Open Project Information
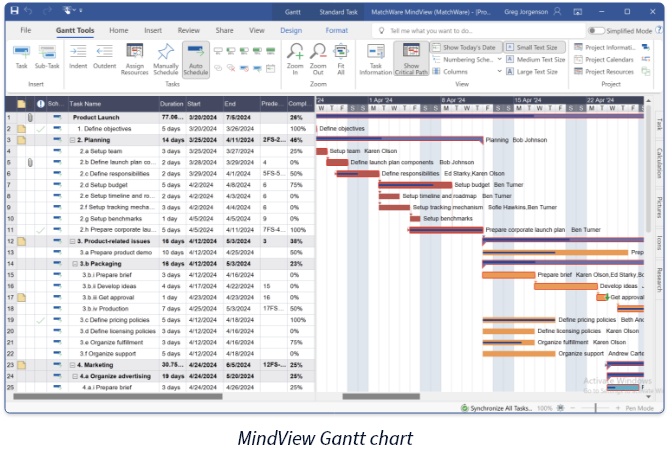This screenshot has height=453, width=669. point(605,47)
